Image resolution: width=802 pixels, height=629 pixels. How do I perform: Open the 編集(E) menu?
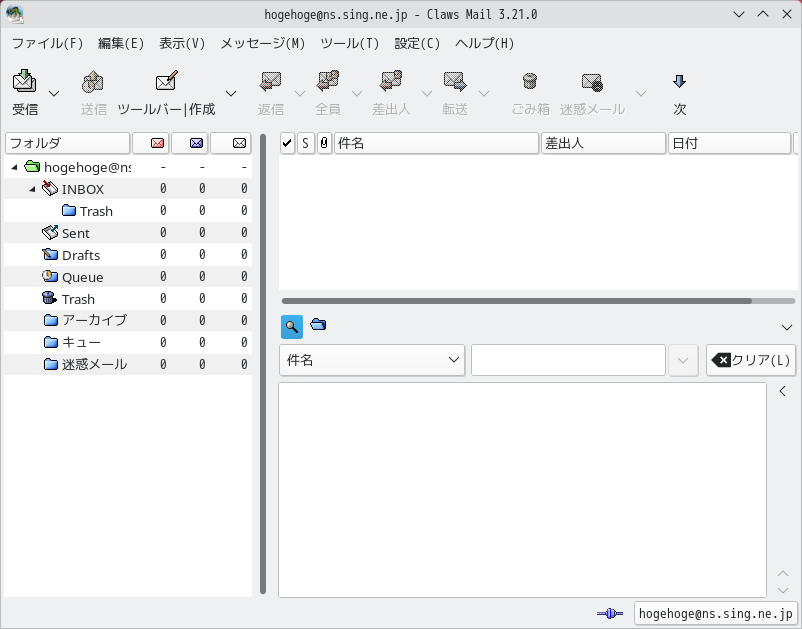[x=121, y=43]
